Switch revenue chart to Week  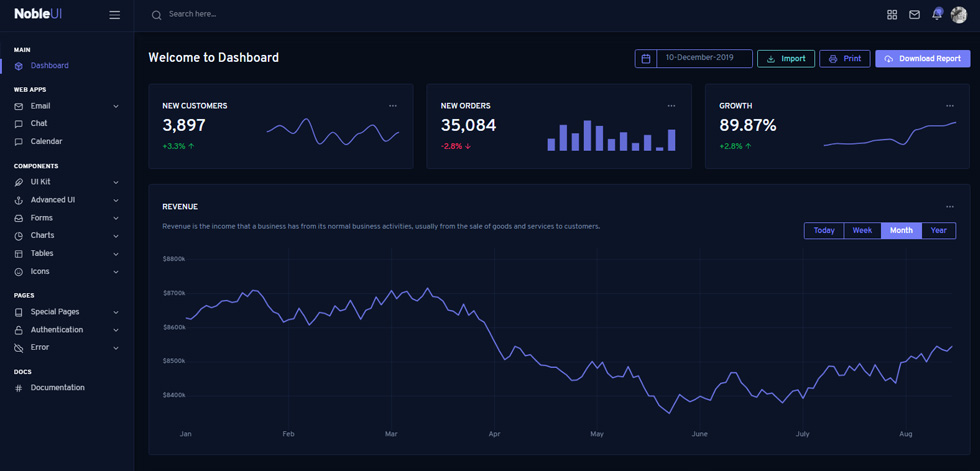[x=862, y=231]
